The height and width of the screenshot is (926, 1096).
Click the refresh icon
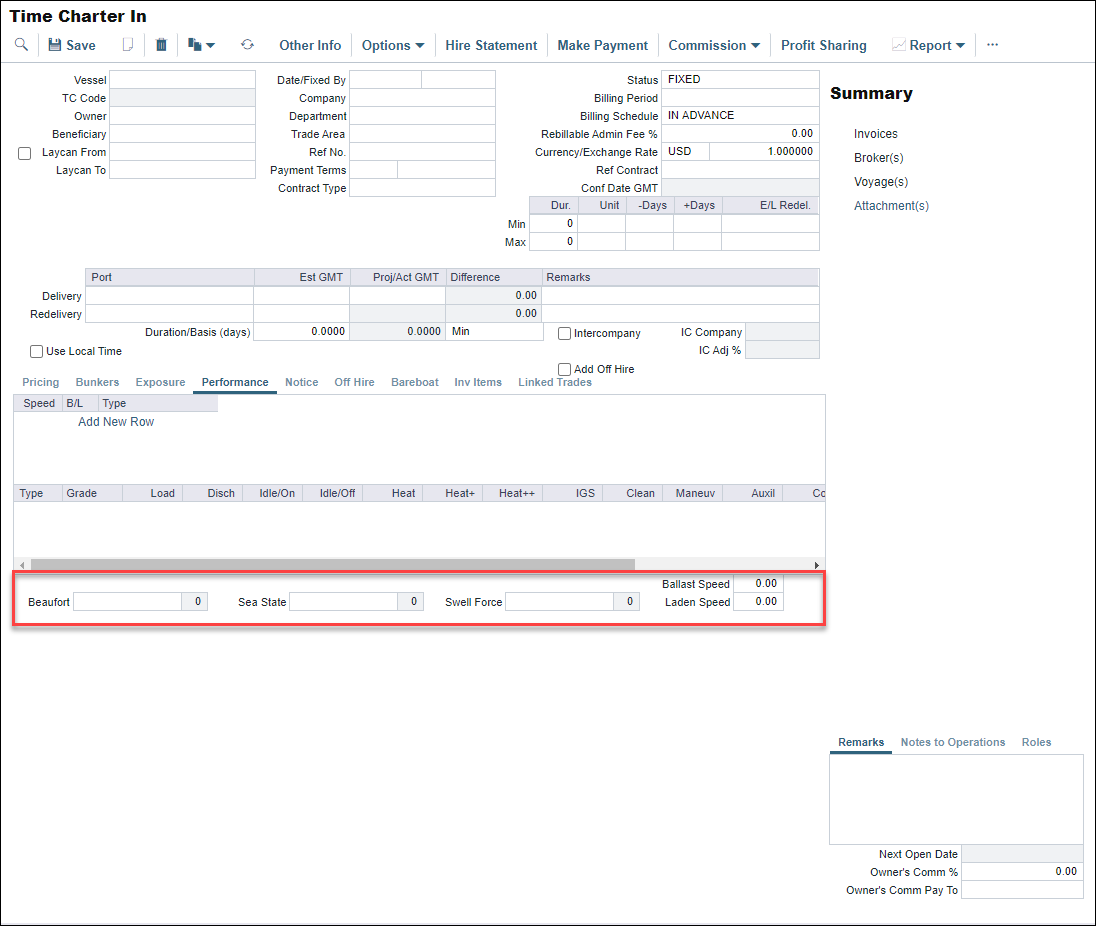(x=247, y=45)
